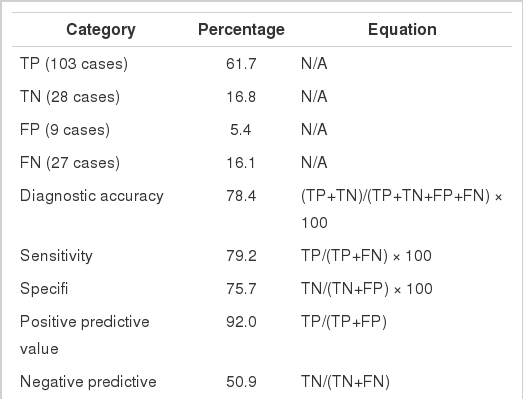Select the 78.4 accuracy percentage

click(x=241, y=196)
